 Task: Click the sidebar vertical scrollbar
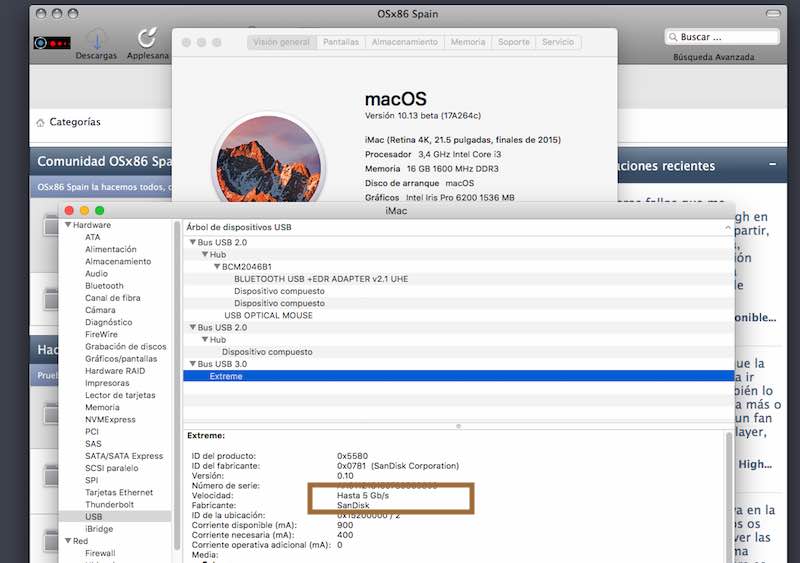pyautogui.click(x=177, y=385)
